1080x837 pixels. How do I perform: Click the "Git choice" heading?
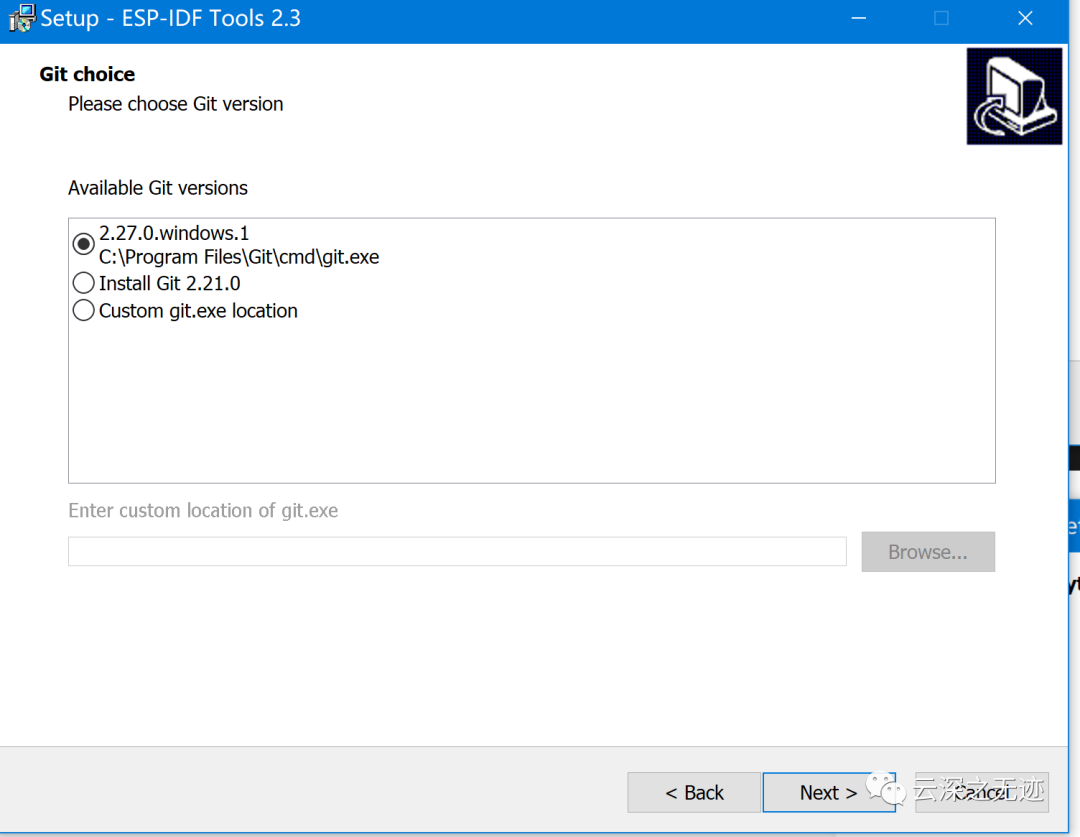[x=87, y=74]
